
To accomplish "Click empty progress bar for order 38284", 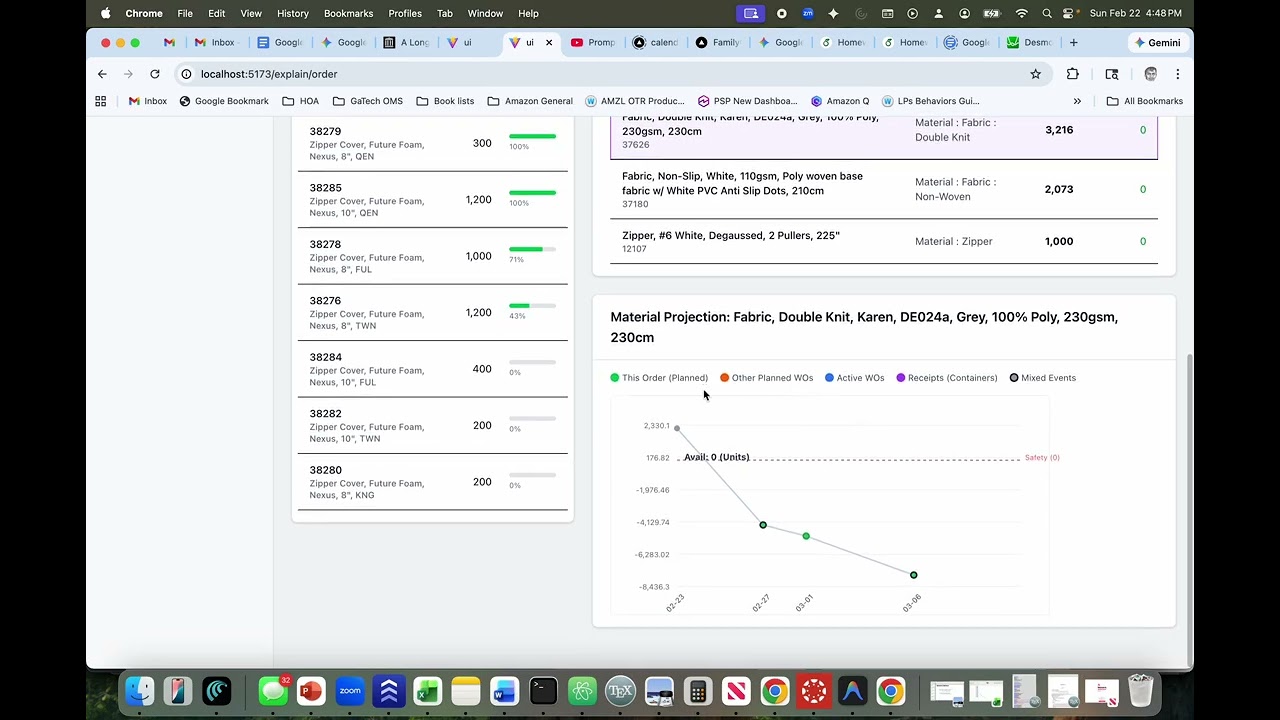I will point(532,362).
